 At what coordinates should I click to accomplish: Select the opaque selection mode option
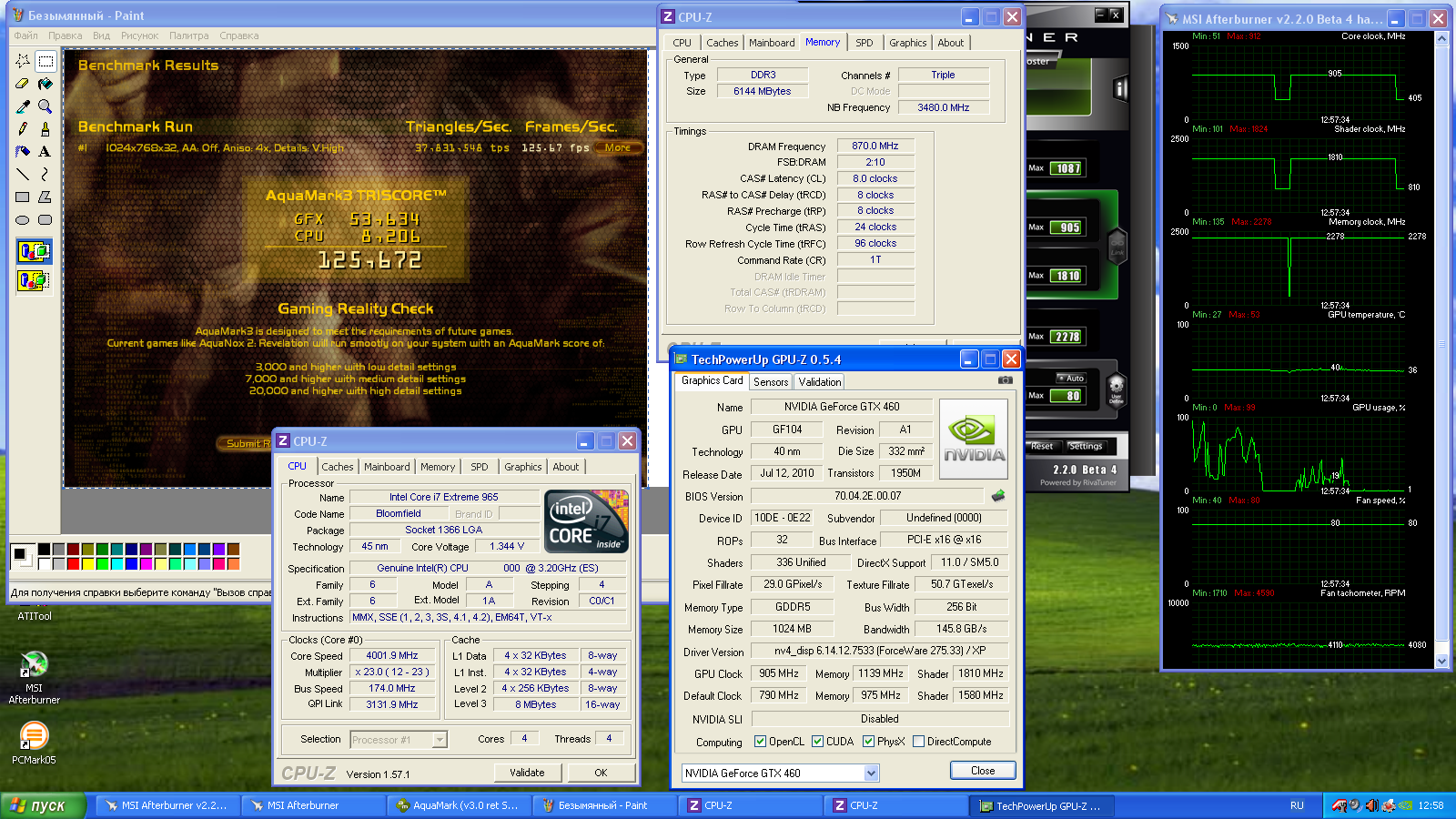(34, 251)
